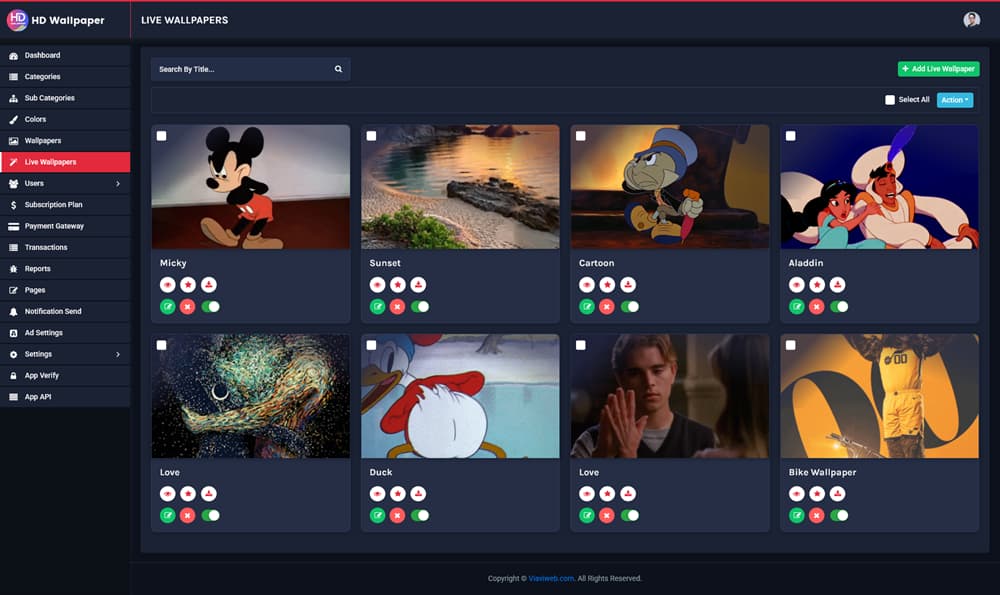Toggle the Aladdin status switch
1000x595 pixels.
(x=839, y=307)
